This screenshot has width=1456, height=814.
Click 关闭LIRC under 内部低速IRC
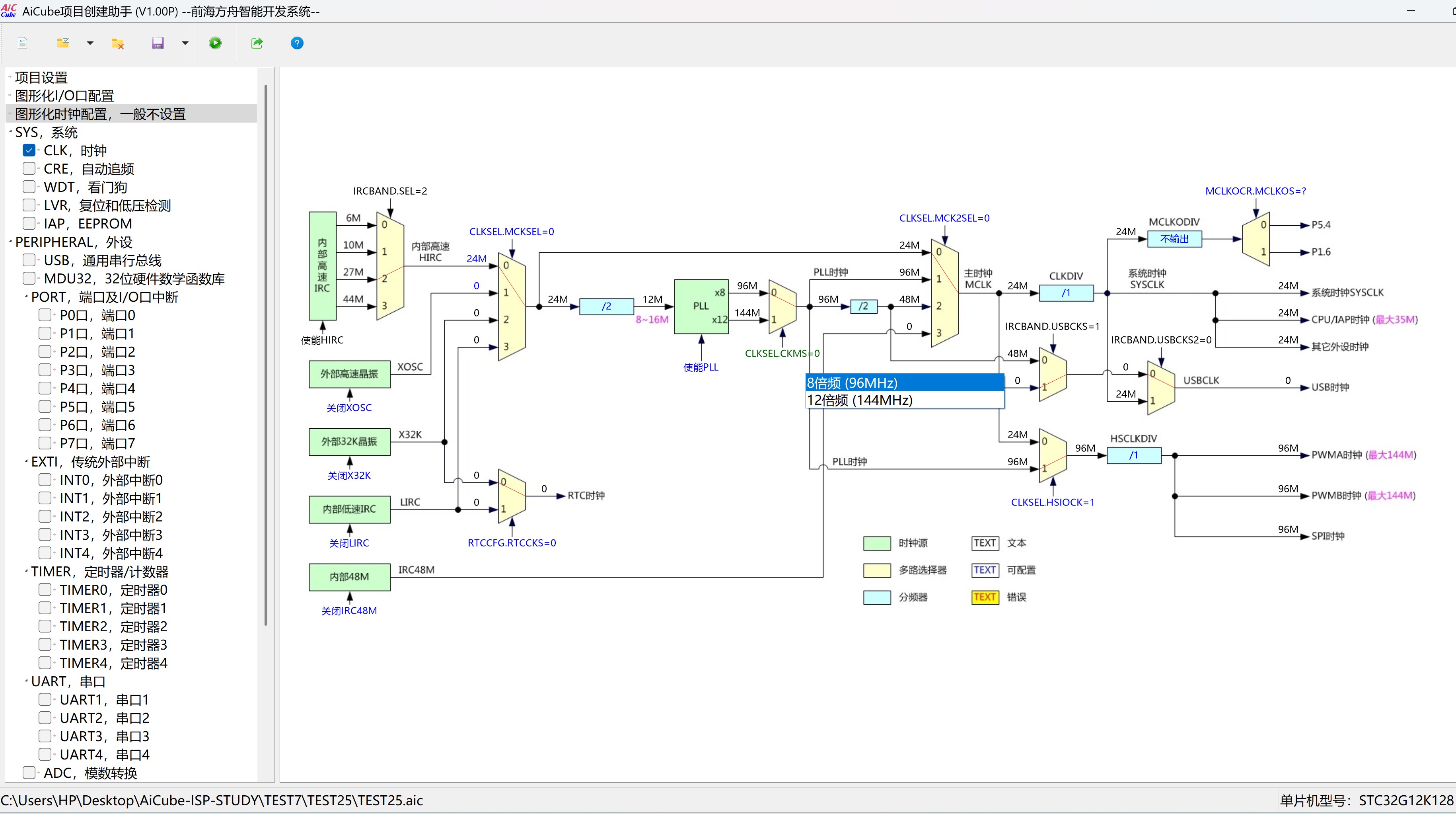349,543
